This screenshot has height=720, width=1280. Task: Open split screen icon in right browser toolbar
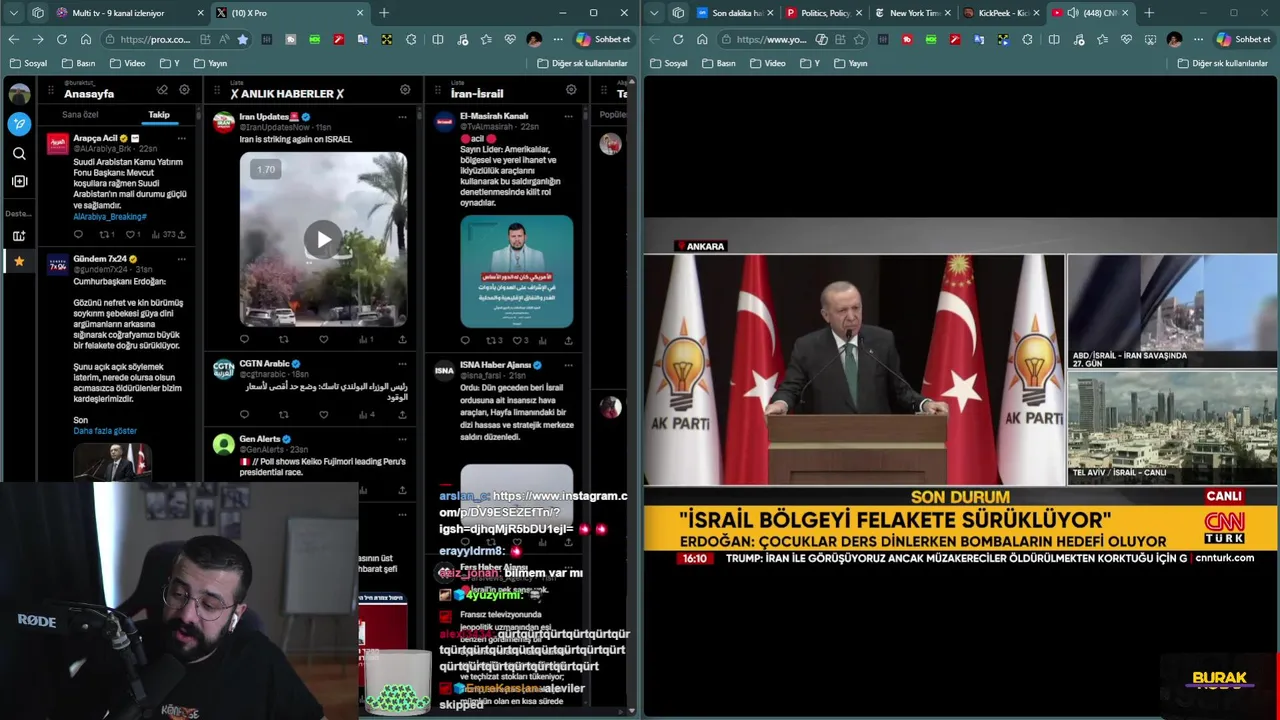[x=1054, y=39]
